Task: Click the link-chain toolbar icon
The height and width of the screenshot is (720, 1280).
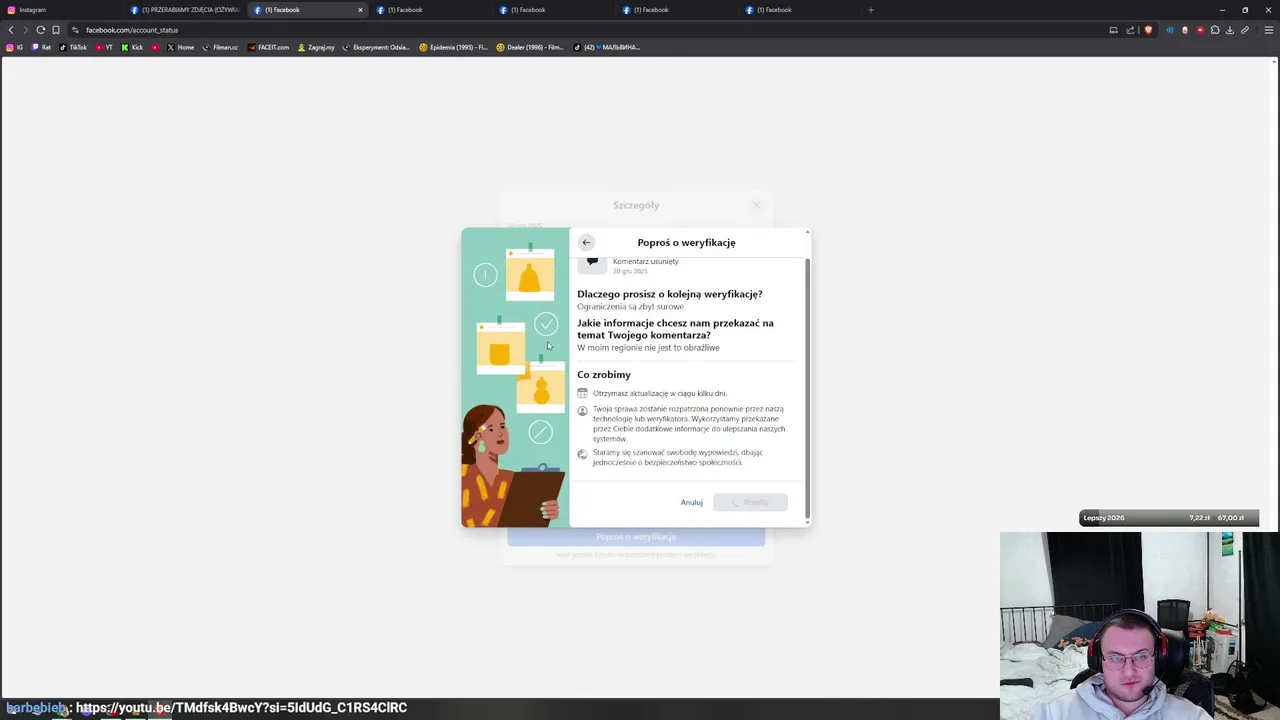Action: [1245, 30]
